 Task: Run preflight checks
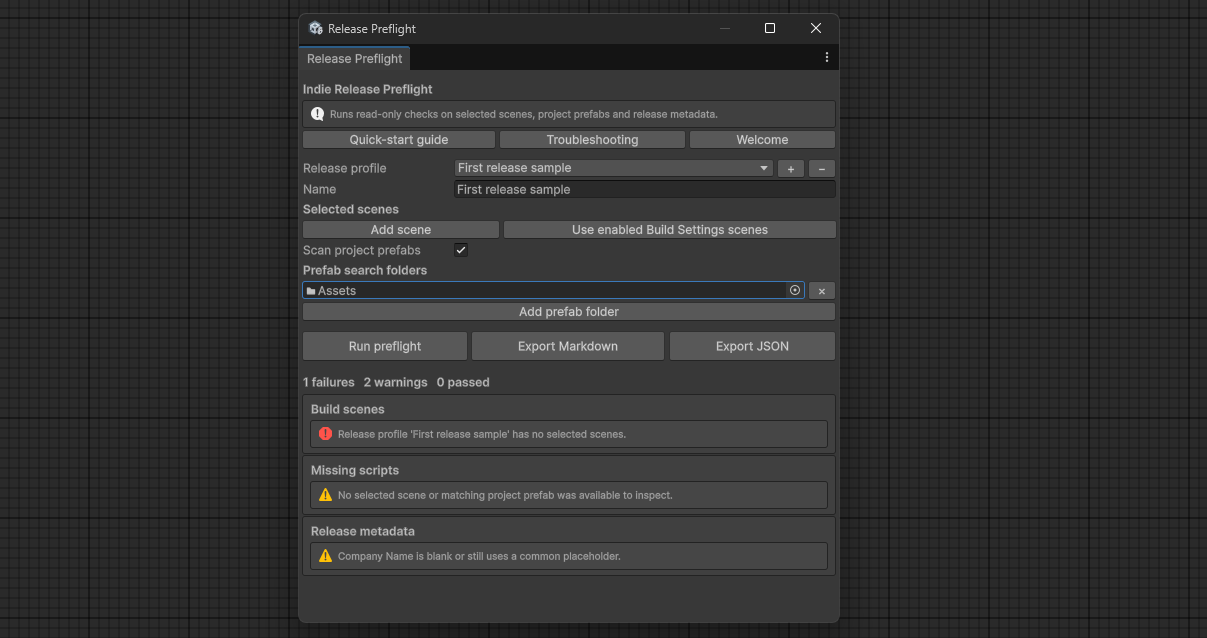point(385,346)
